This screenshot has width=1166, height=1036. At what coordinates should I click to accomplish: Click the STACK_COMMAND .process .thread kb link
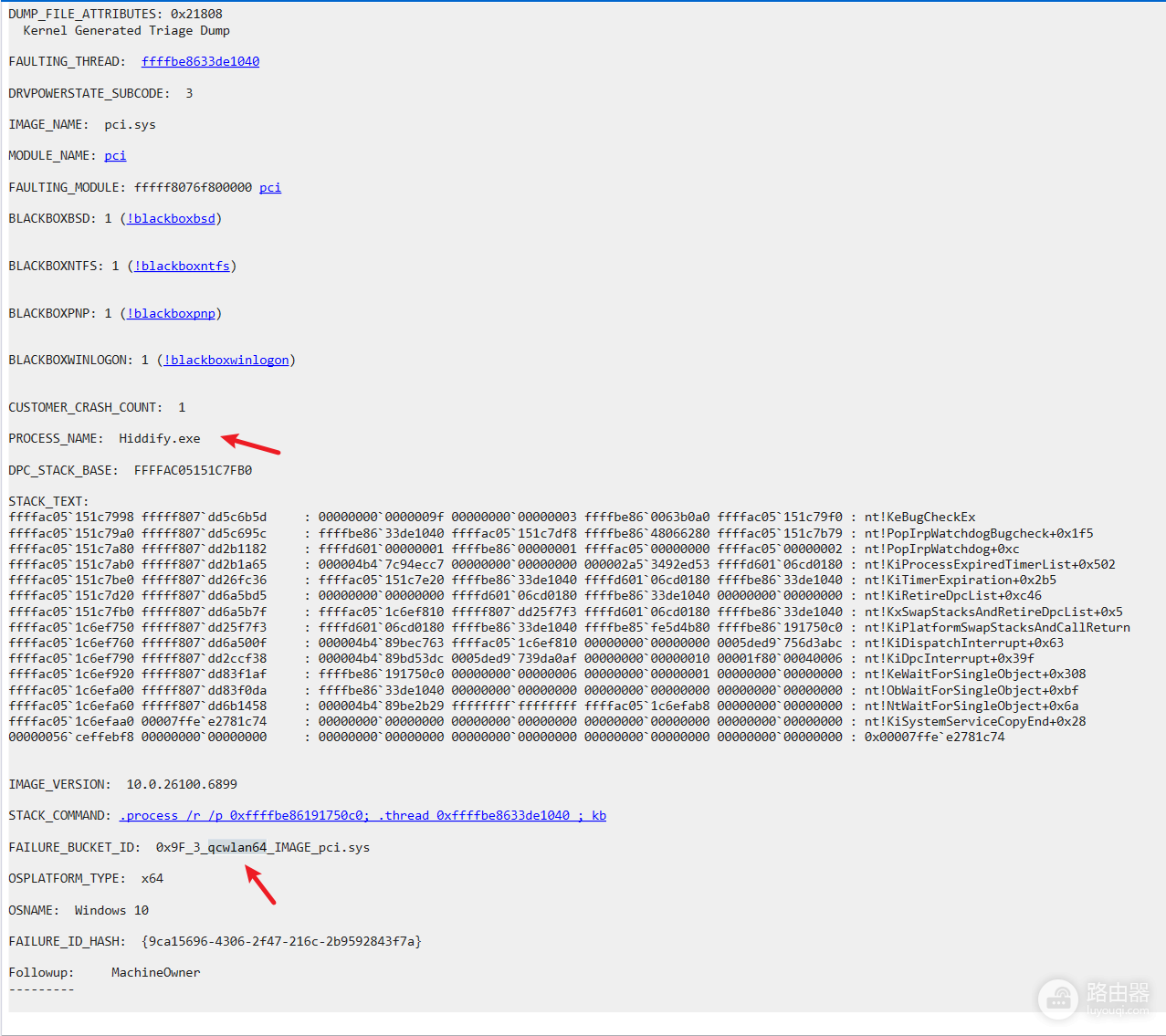click(x=362, y=815)
